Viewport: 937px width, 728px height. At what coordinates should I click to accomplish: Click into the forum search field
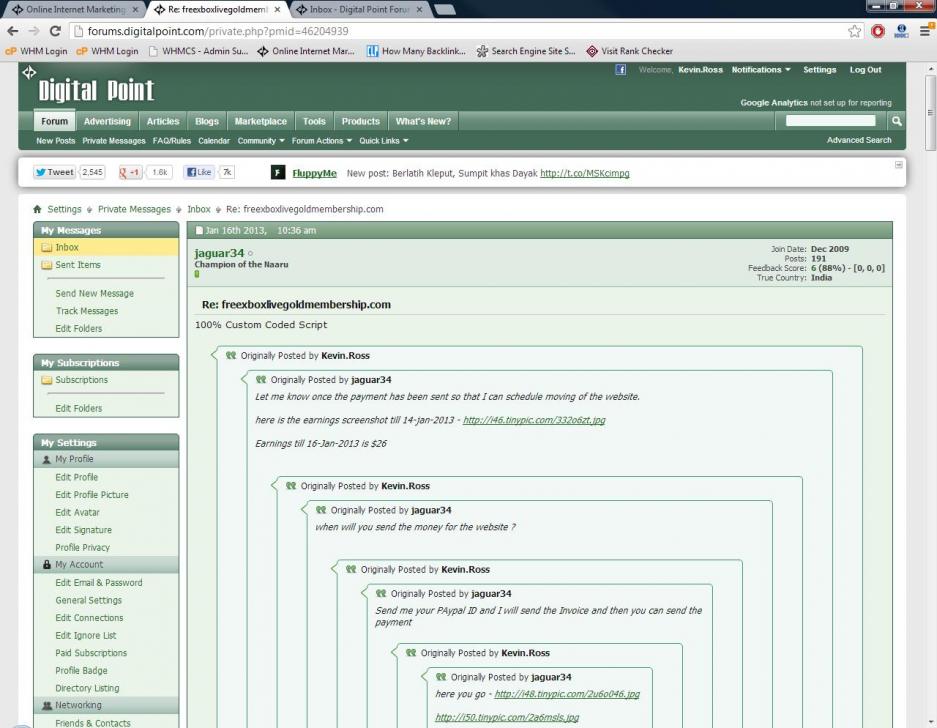coord(831,121)
